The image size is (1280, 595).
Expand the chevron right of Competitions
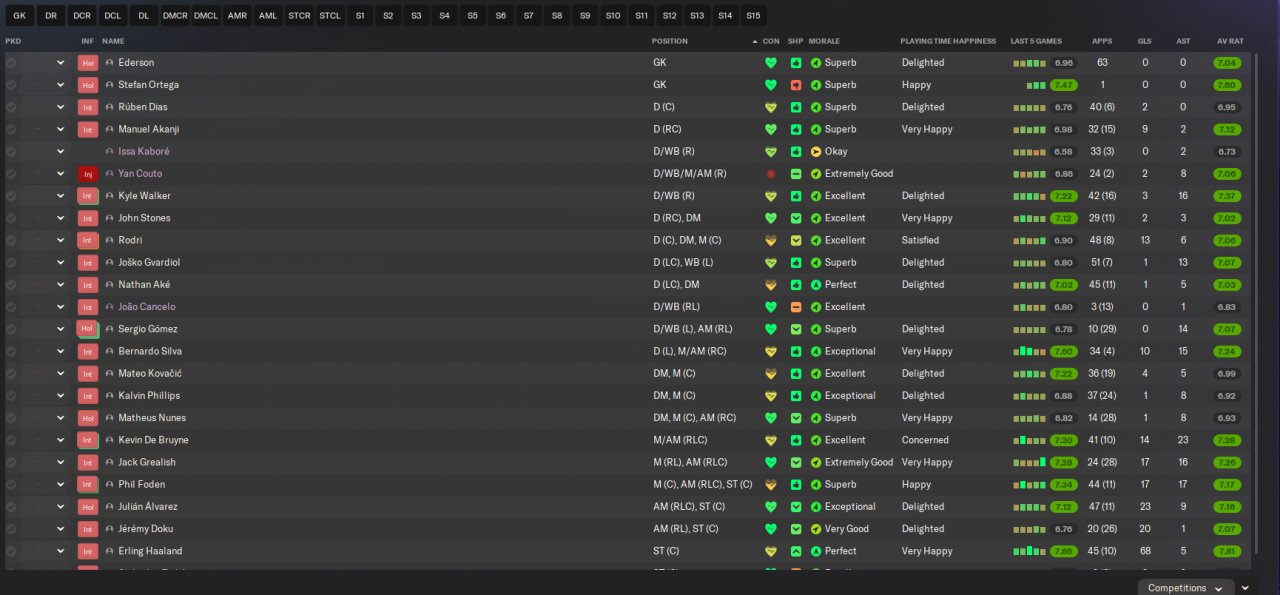pyautogui.click(x=1245, y=588)
